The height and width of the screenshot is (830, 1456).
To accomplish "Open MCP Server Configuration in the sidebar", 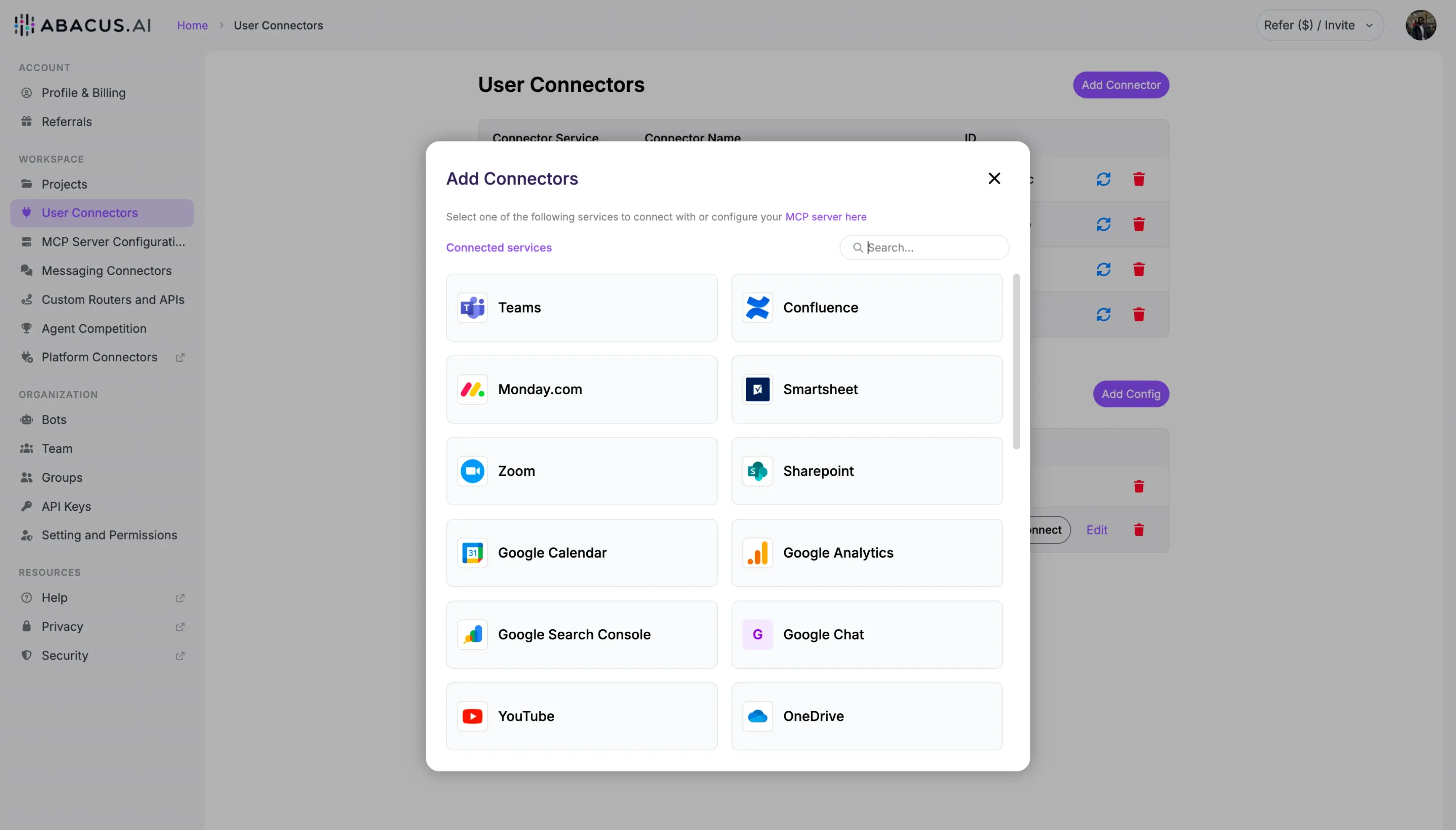I will pyautogui.click(x=102, y=242).
